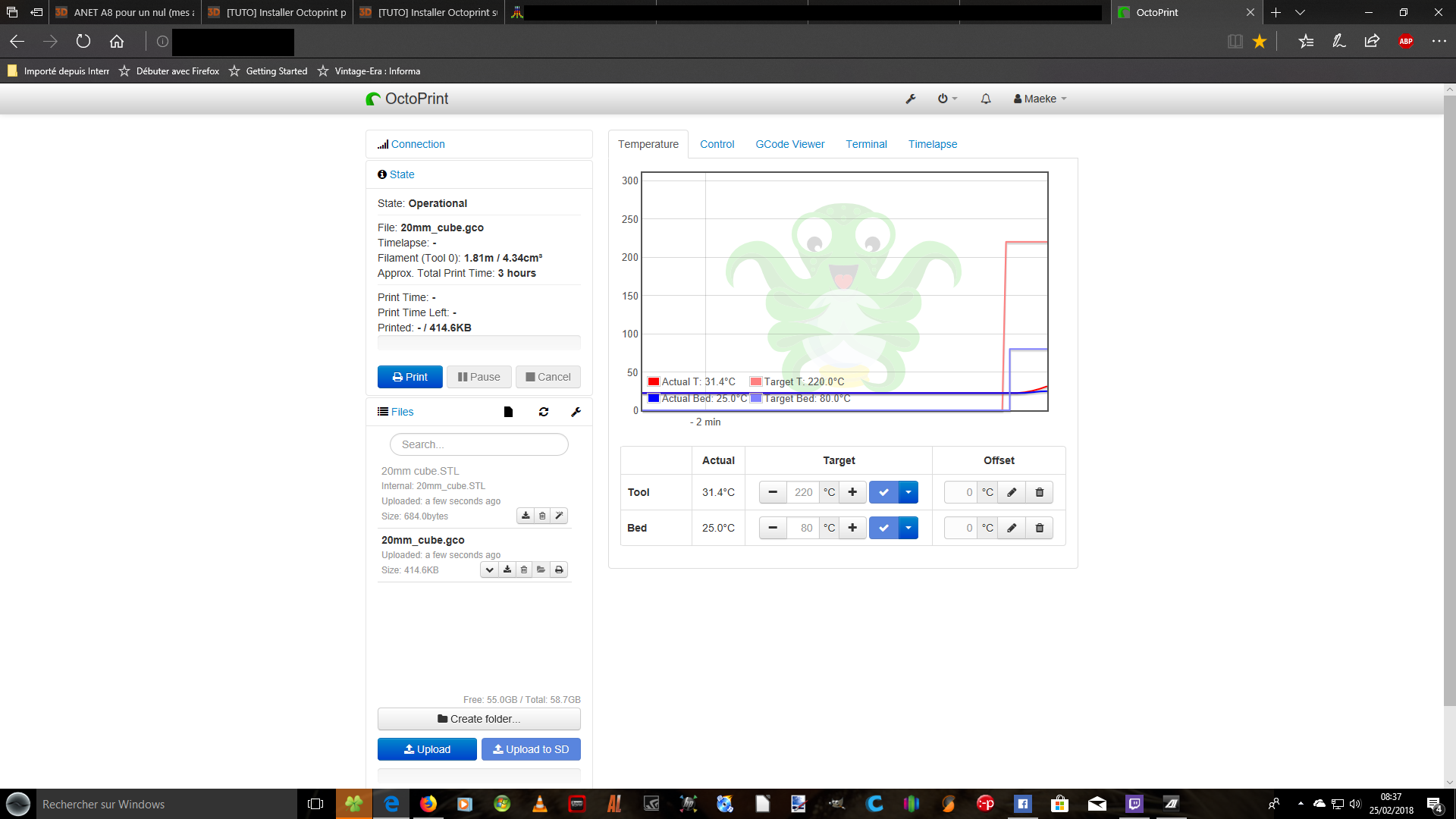1456x819 pixels.
Task: Switch to the Timelapse tab
Action: [x=933, y=144]
